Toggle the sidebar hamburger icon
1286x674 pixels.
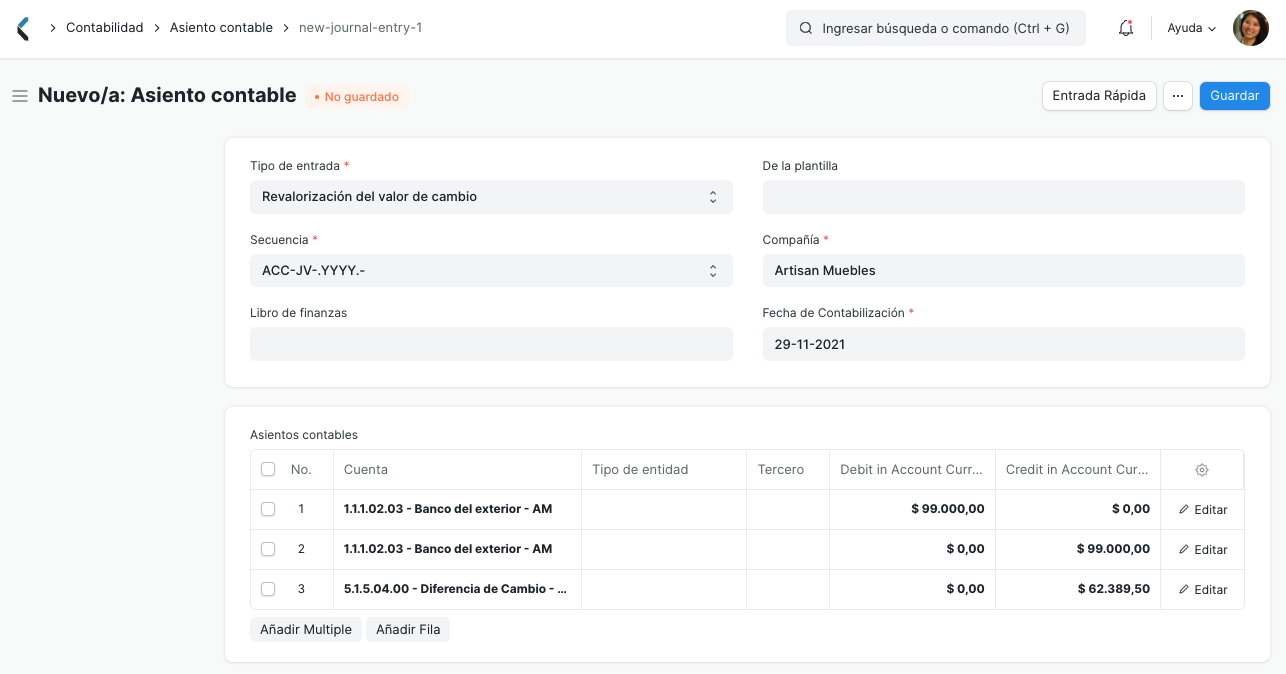coord(19,96)
